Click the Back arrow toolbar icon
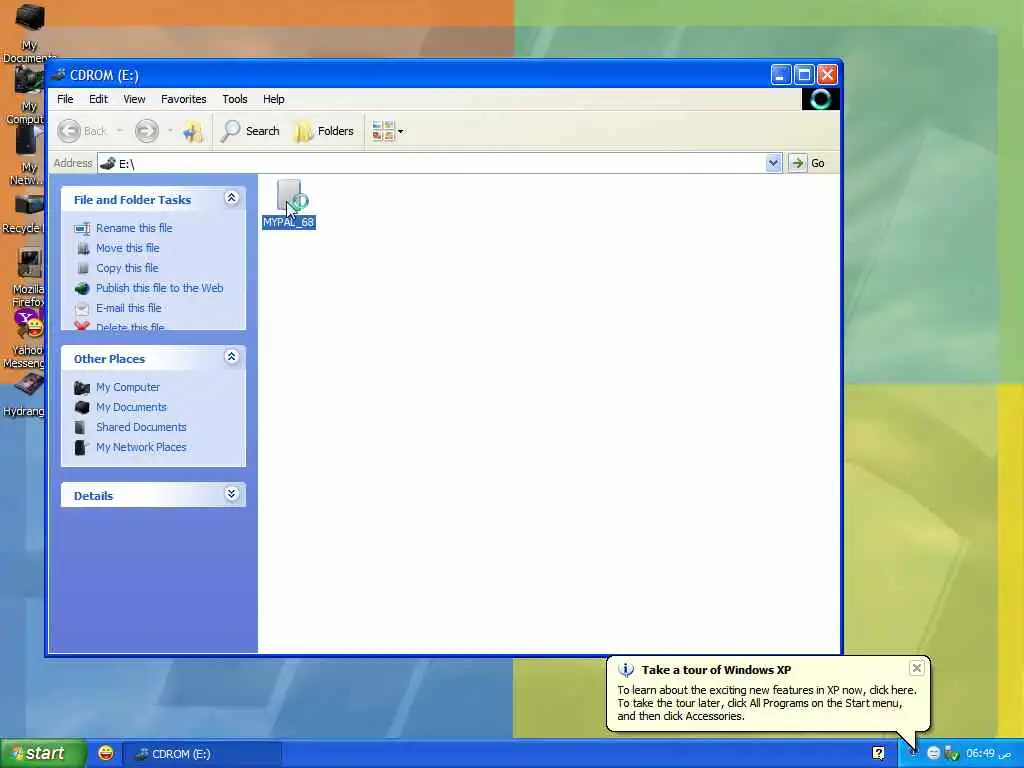1024x768 pixels. 69,131
